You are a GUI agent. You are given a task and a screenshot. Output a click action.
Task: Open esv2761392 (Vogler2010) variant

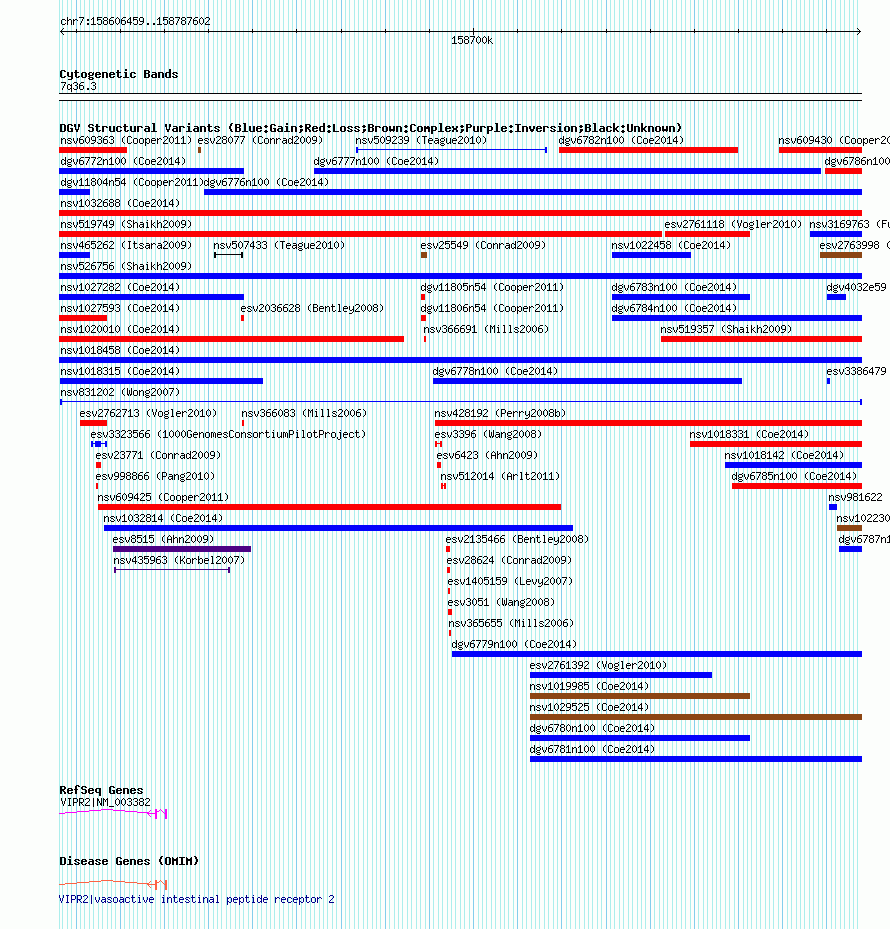click(598, 665)
